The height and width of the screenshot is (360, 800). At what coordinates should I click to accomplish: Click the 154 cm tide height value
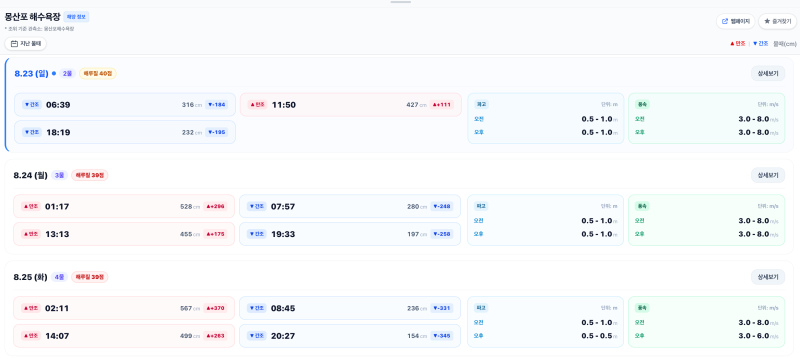(x=416, y=336)
